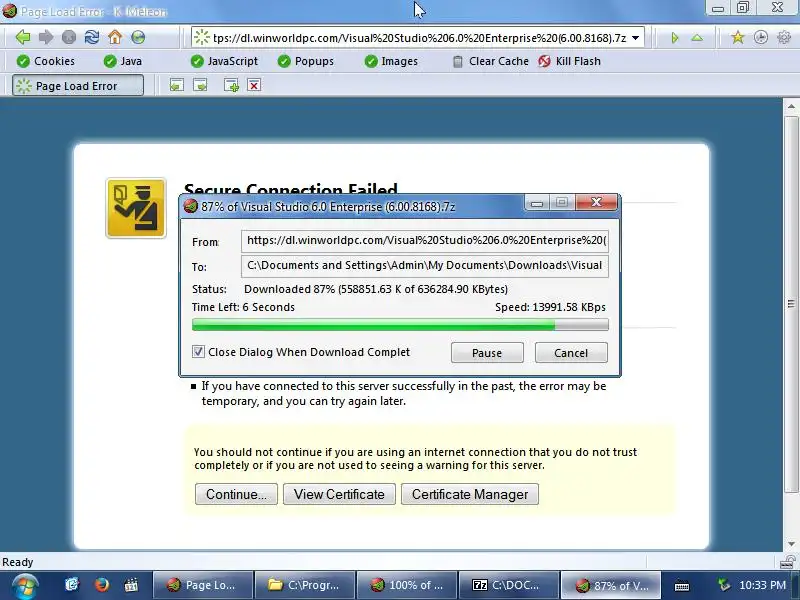Switch to the 7z C:\DOC... taskbar button
Screen dimensions: 800x600
(x=509, y=585)
